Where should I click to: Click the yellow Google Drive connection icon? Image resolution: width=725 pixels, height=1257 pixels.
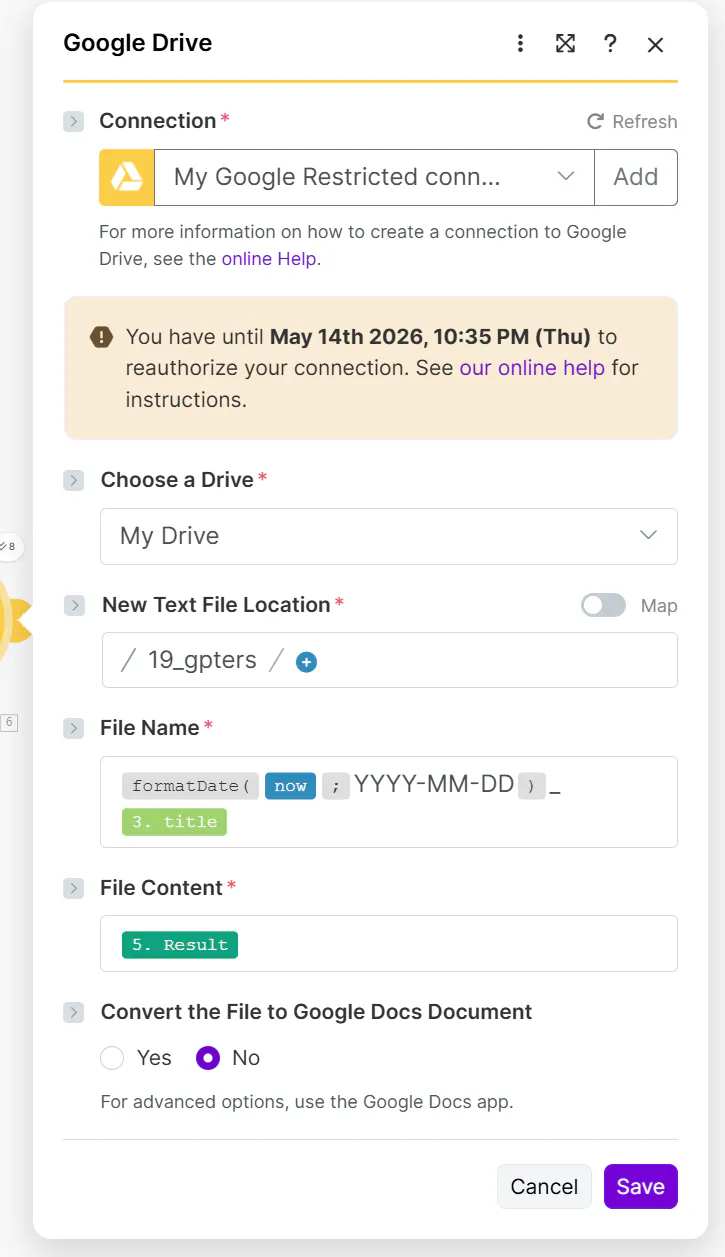[127, 178]
